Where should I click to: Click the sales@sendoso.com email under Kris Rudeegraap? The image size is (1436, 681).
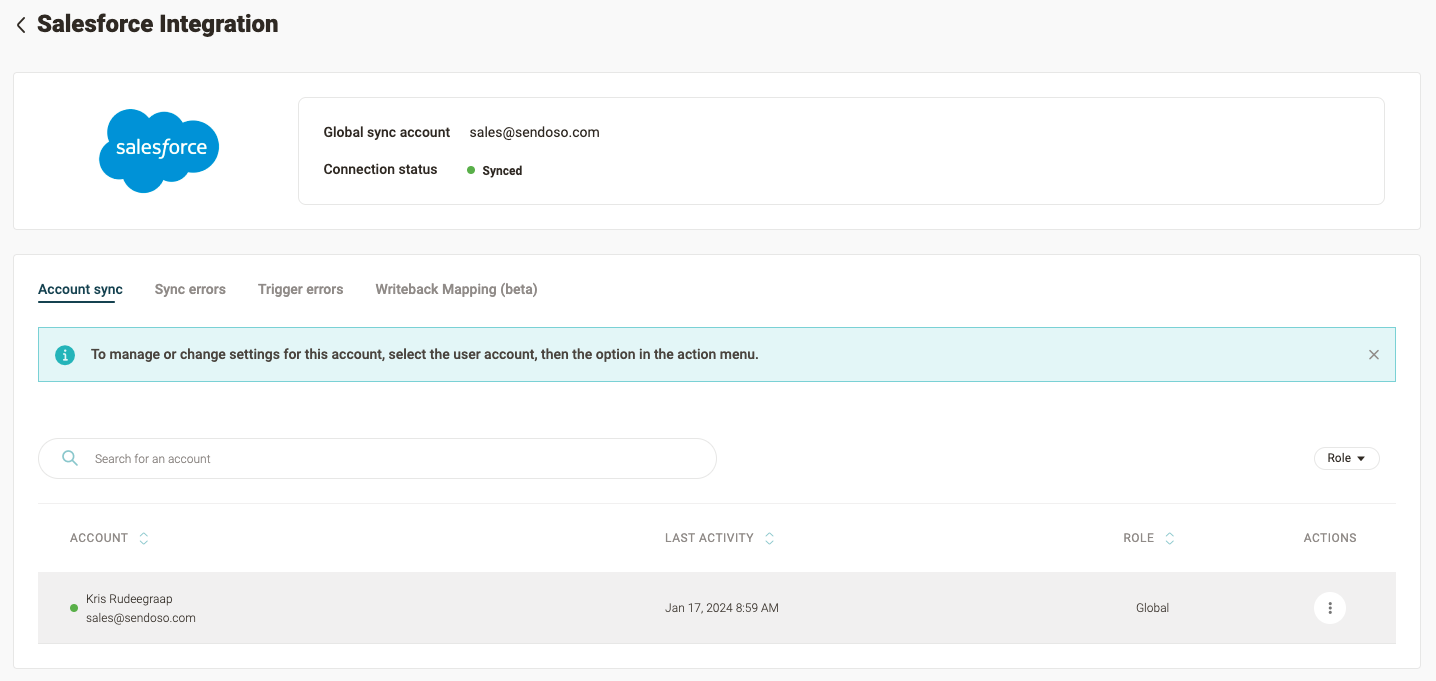pos(141,618)
